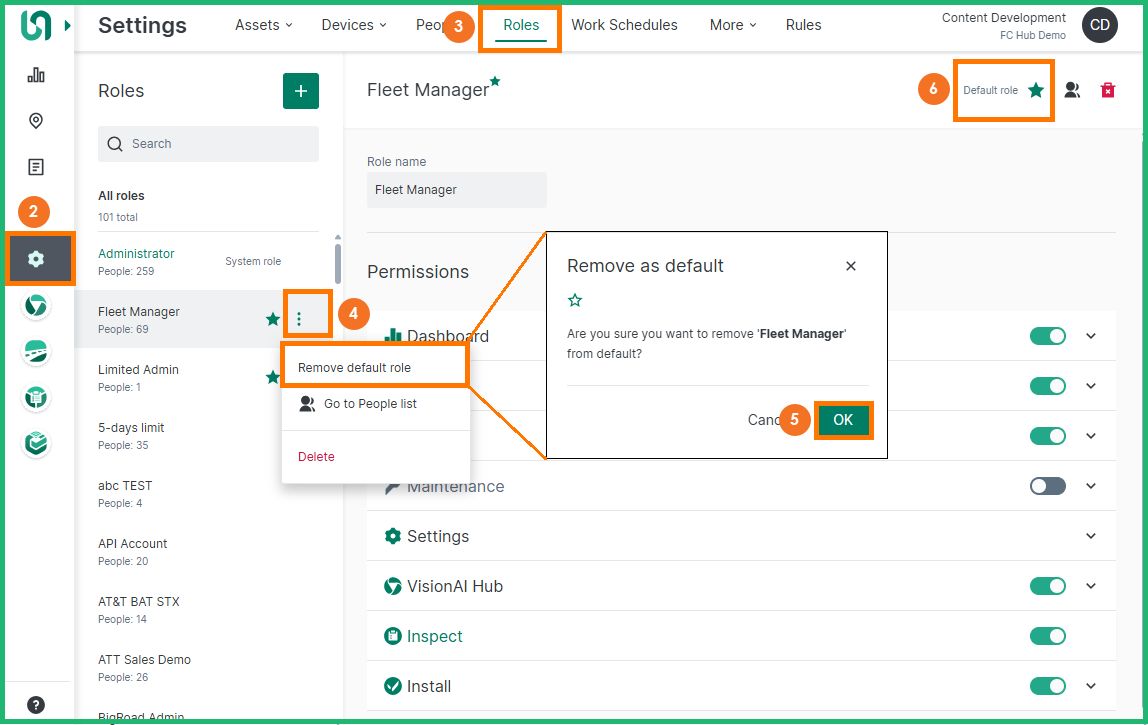This screenshot has width=1148, height=725.
Task: Open the people list icon in header
Action: pos(1072,90)
